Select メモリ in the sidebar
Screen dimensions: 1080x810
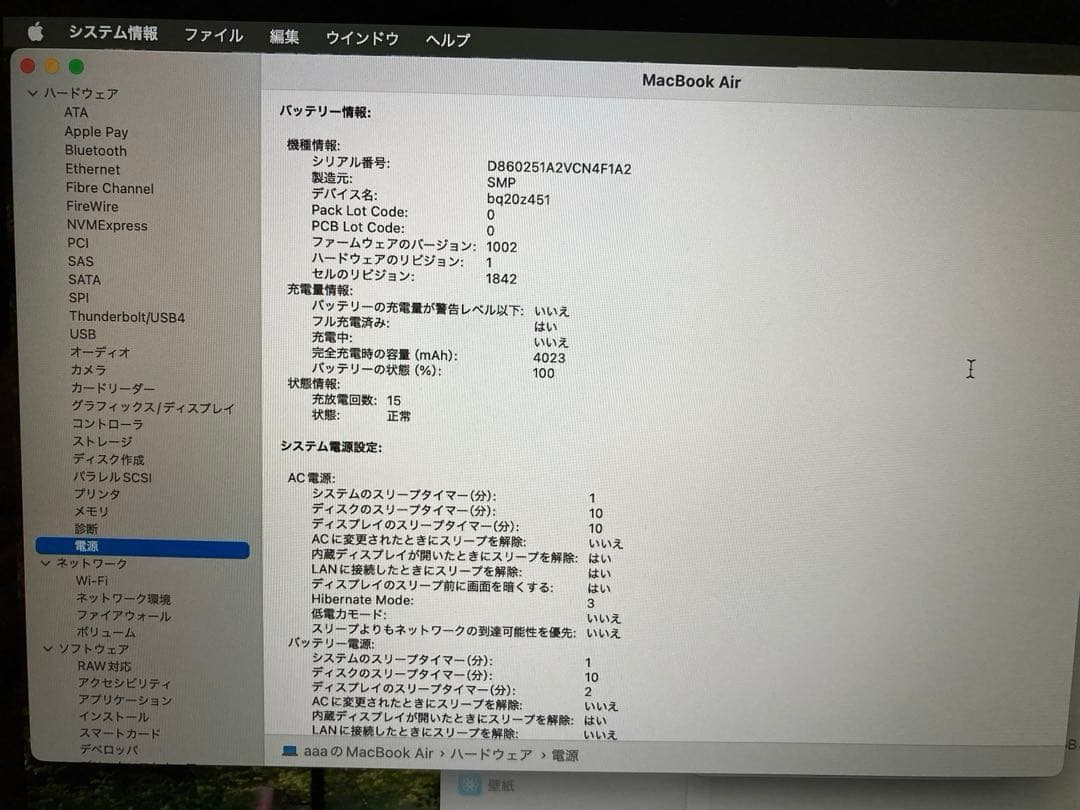92,511
